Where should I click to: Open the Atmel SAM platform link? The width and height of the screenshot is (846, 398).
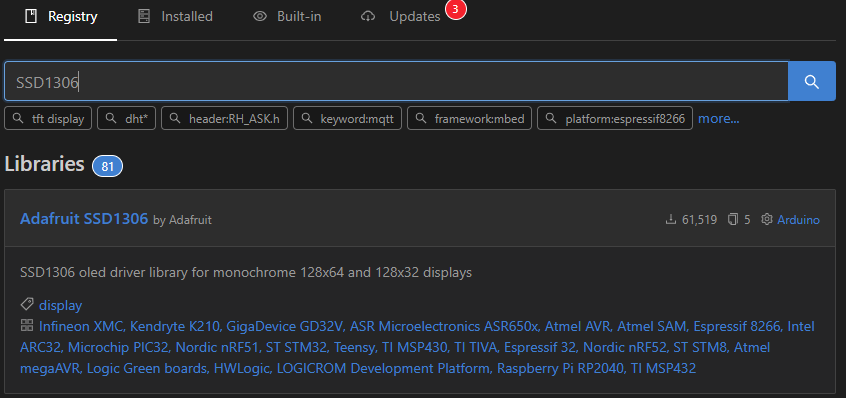652,326
